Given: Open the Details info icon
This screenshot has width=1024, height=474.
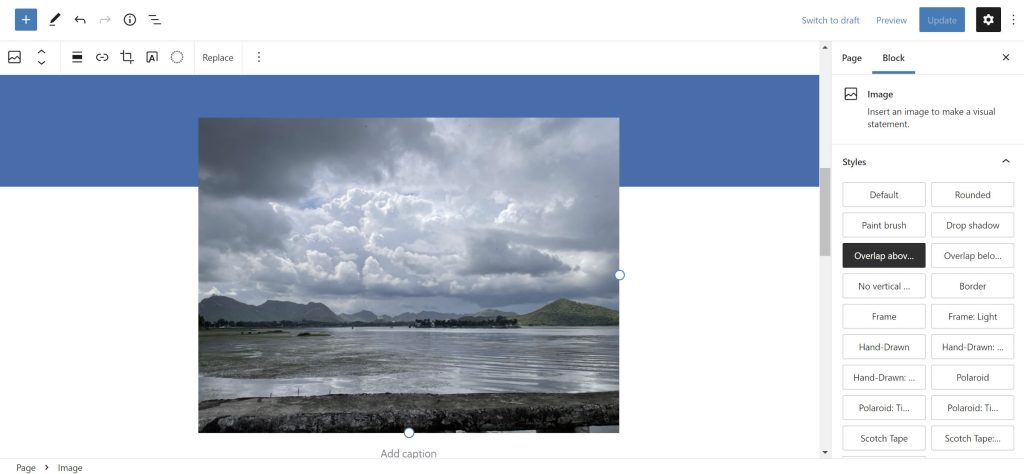Looking at the screenshot, I should [x=130, y=20].
